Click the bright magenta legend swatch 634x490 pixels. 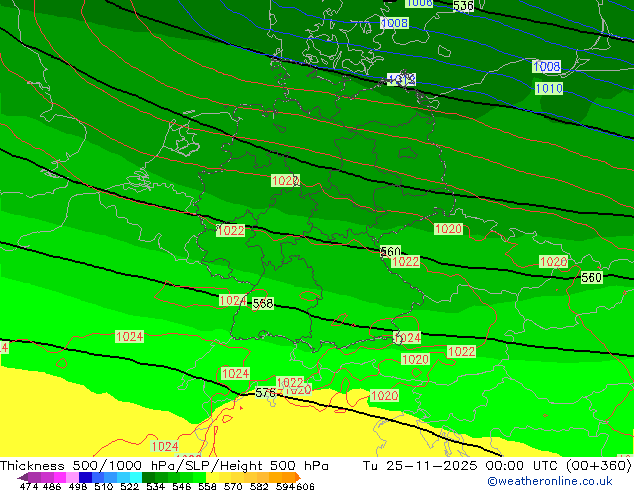coord(60,477)
